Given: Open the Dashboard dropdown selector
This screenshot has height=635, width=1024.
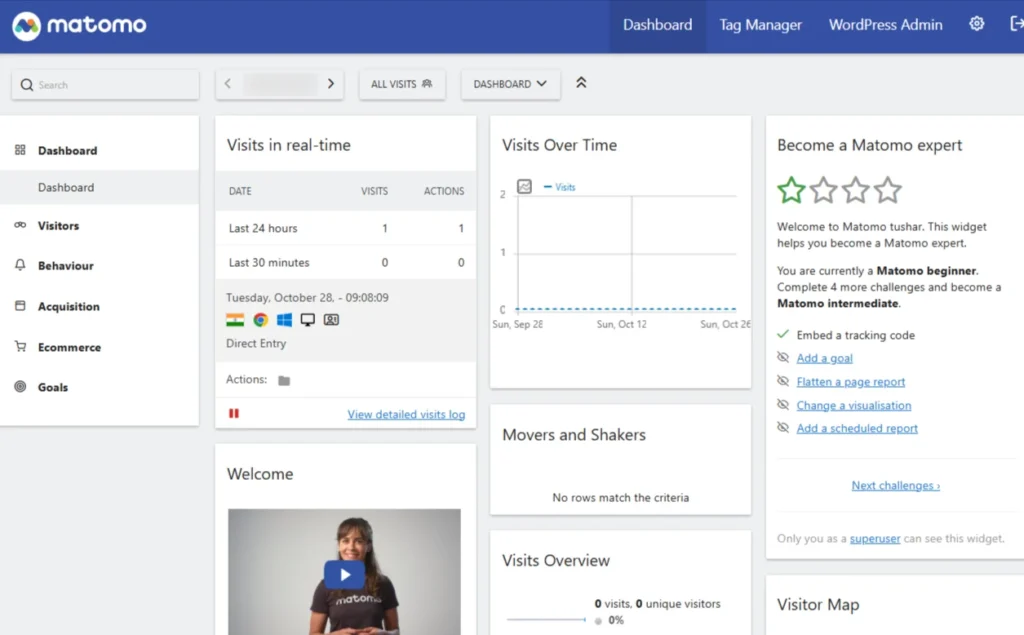Looking at the screenshot, I should click(x=510, y=84).
